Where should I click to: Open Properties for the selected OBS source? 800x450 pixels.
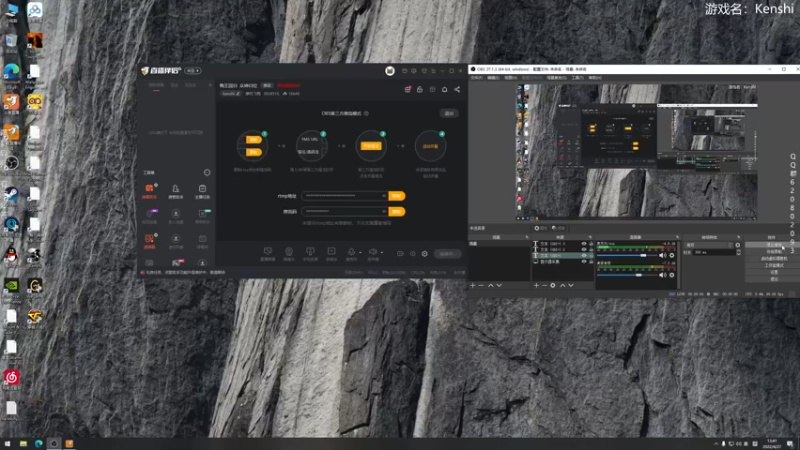[540, 228]
